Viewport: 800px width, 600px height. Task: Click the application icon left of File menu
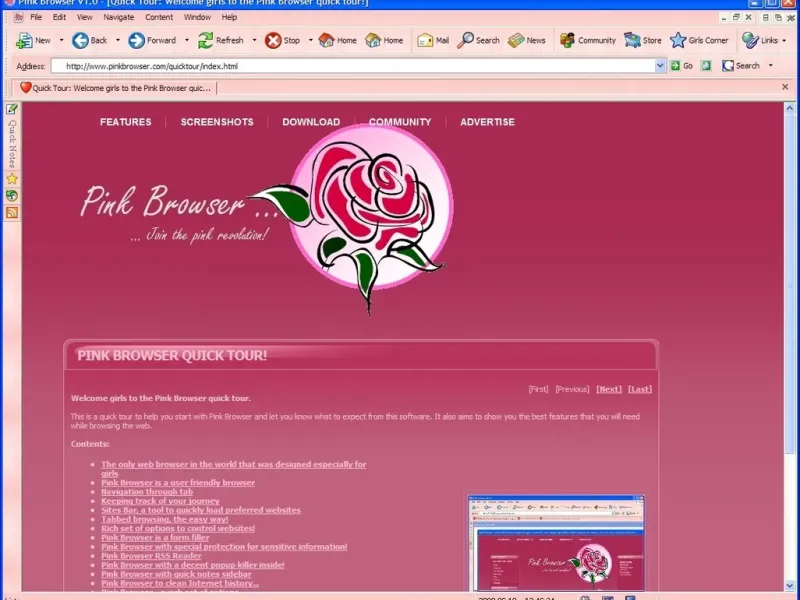[x=18, y=17]
